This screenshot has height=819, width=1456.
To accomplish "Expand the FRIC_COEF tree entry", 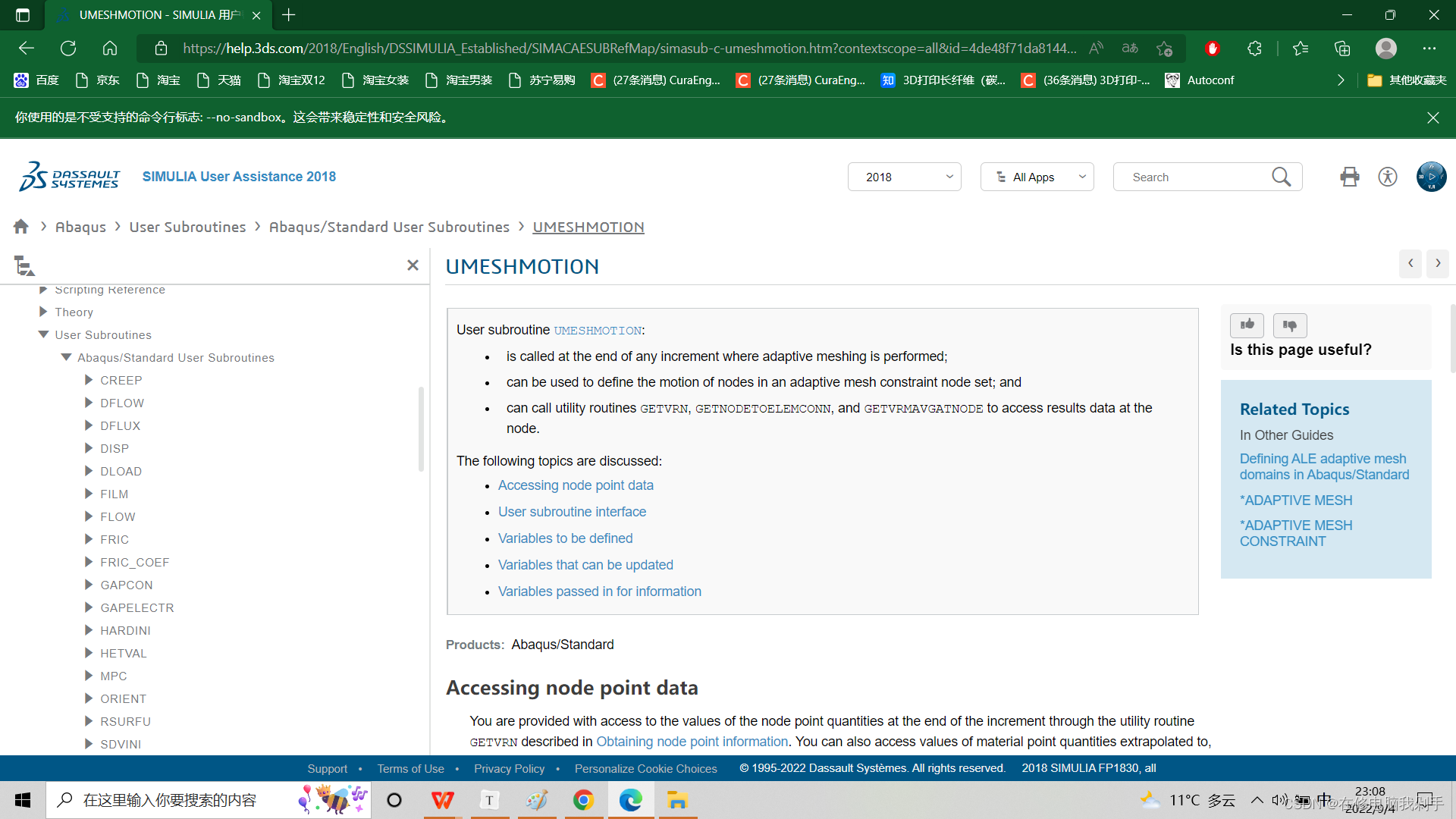I will (x=89, y=562).
